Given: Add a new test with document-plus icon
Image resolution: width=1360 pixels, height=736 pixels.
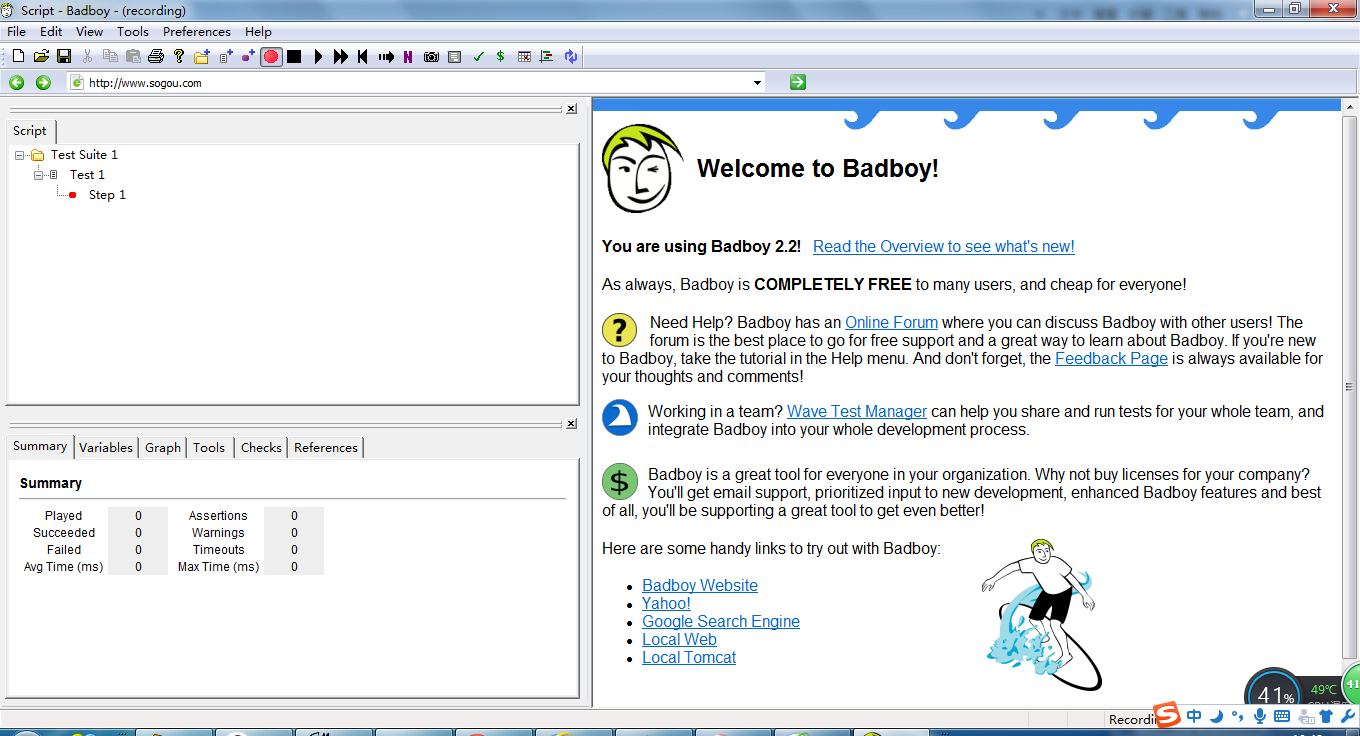Looking at the screenshot, I should click(226, 57).
